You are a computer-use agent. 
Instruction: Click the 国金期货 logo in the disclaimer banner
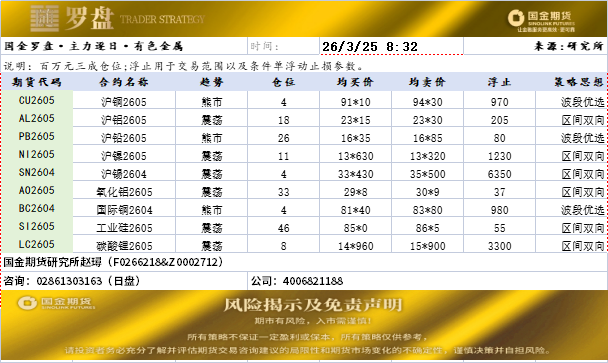tap(56, 303)
